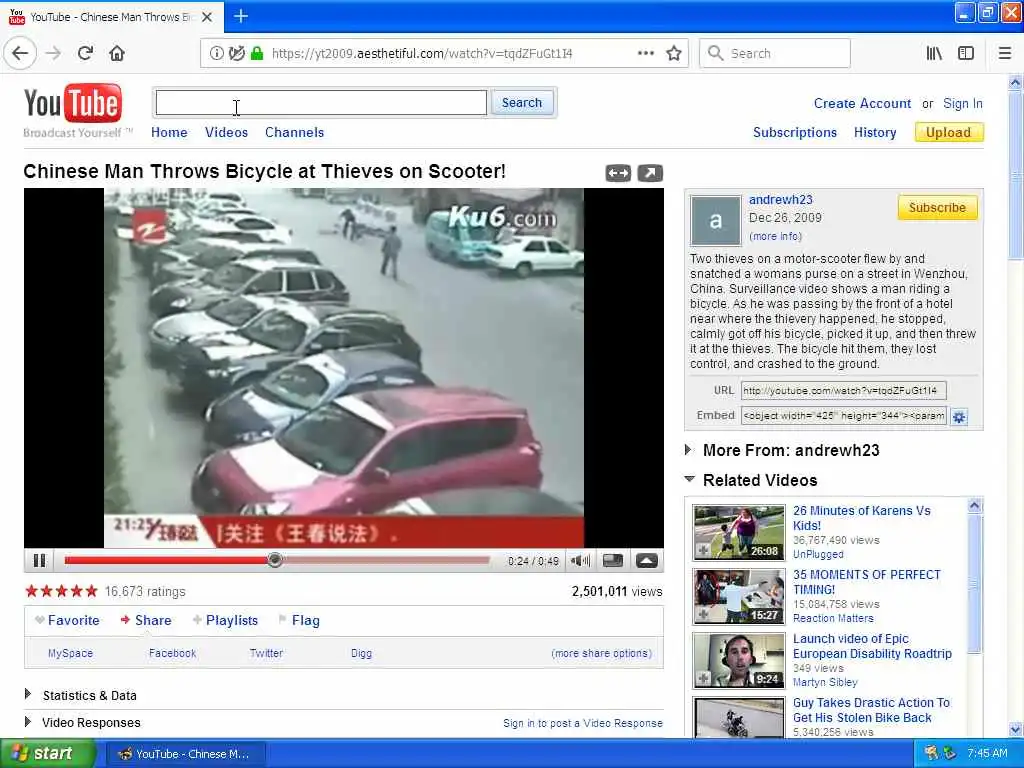1024x768 pixels.
Task: Toggle the player size icon in controls
Action: coord(613,560)
